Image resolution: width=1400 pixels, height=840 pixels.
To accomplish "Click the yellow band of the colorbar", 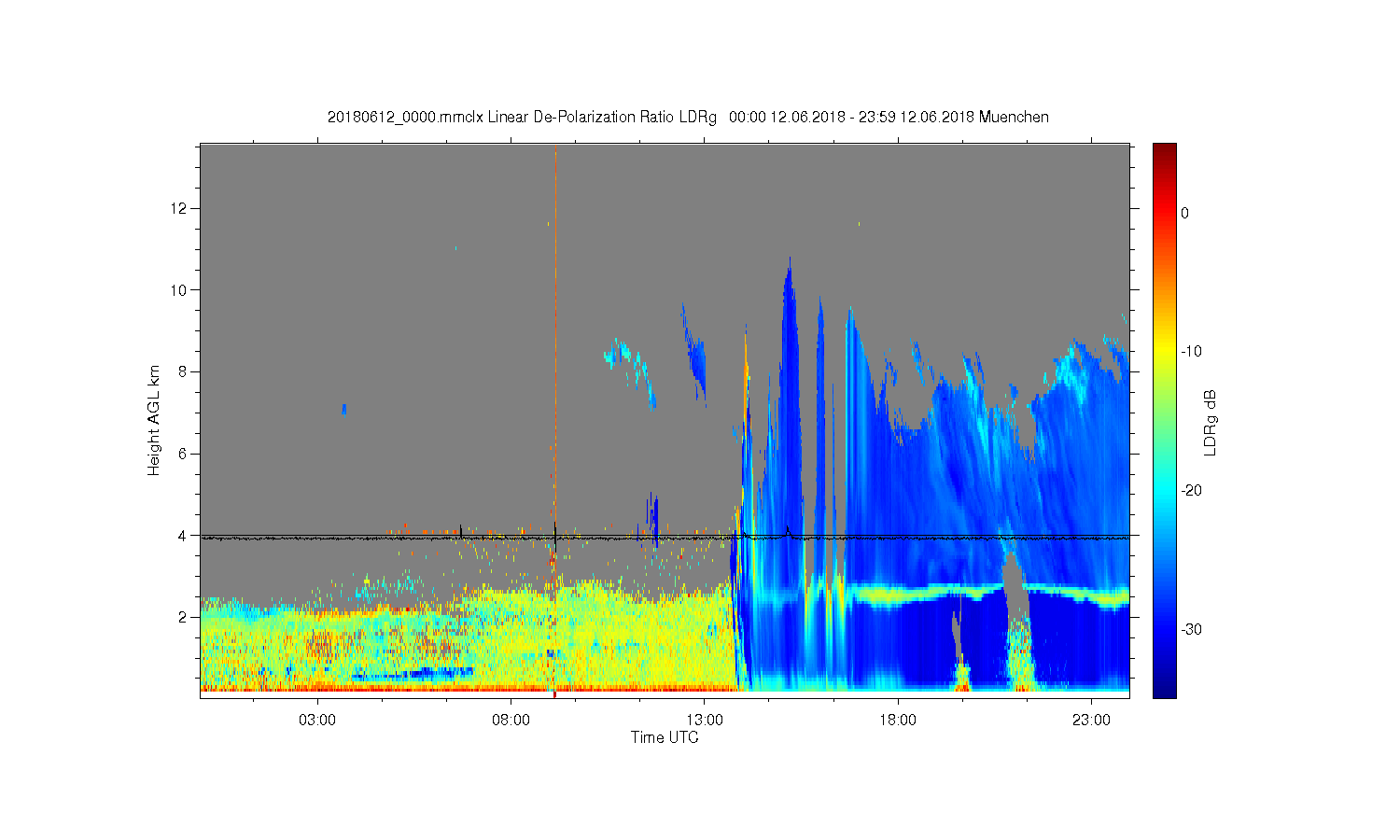I will coord(1164,352).
